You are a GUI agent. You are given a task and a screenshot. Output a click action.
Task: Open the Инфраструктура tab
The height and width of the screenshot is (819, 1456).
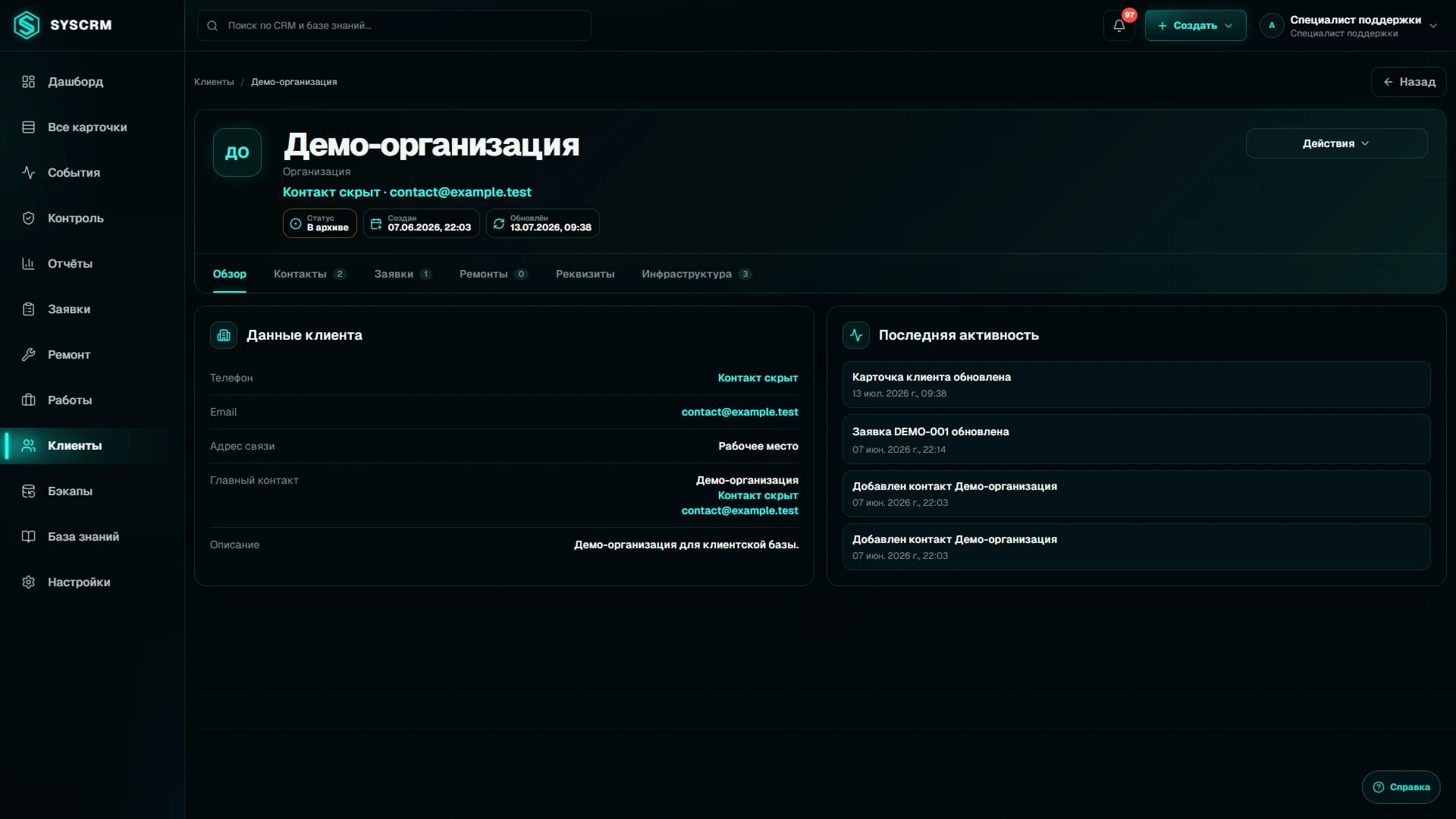(x=696, y=275)
